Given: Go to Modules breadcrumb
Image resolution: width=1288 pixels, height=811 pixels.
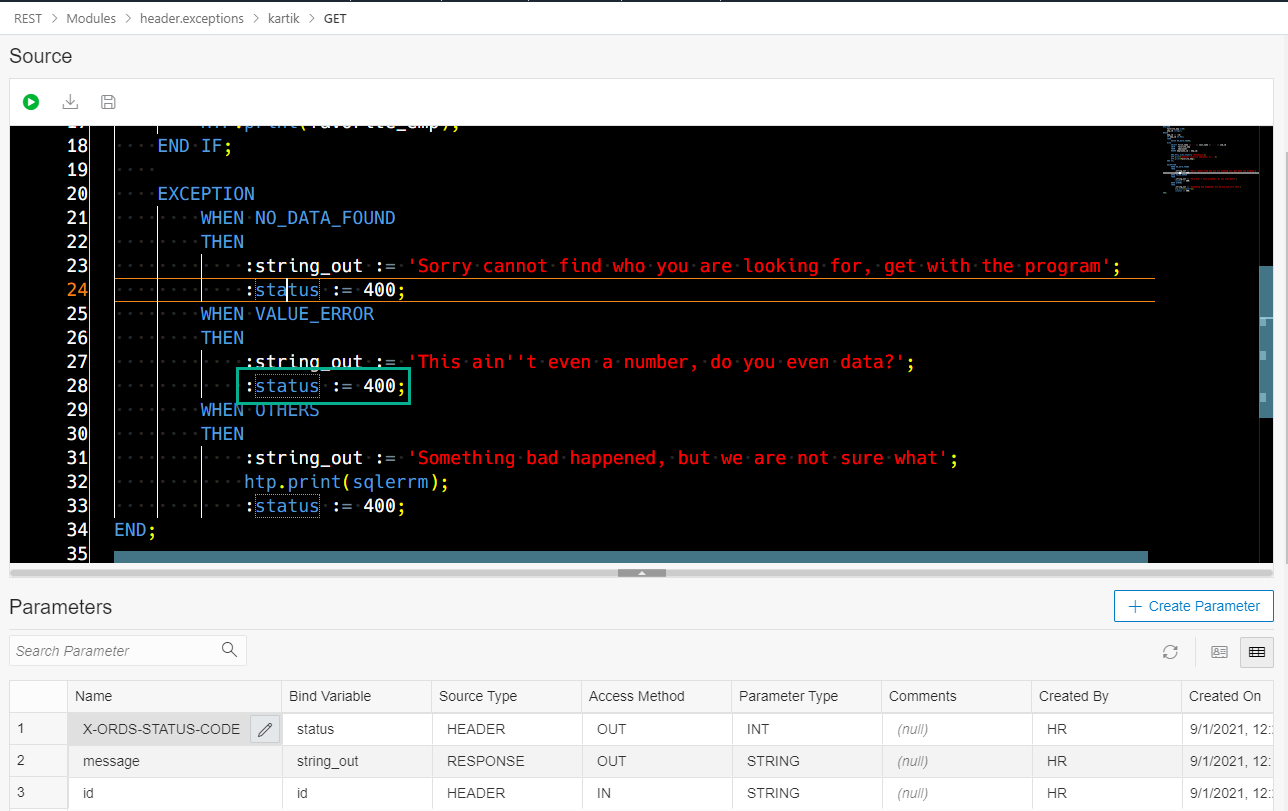Looking at the screenshot, I should (91, 18).
